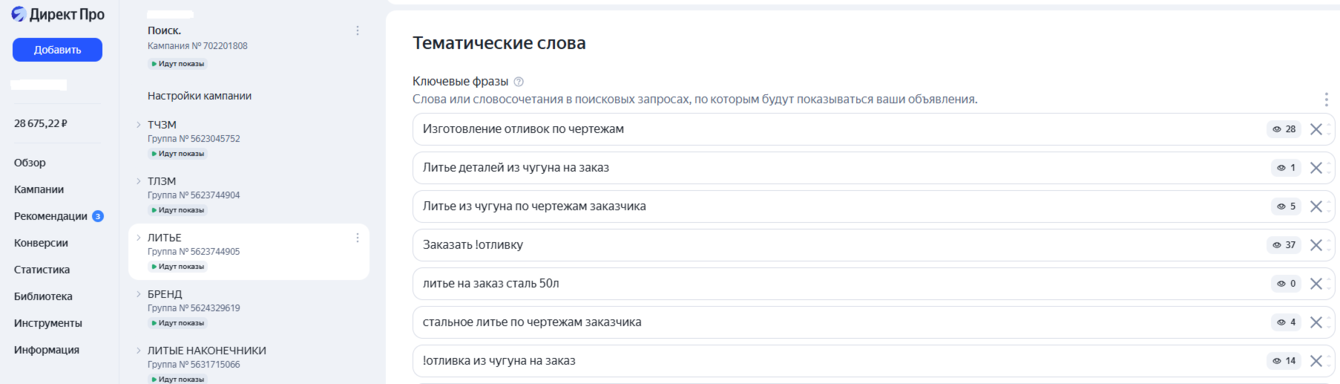Click the eye forecast badge showing 37
This screenshot has width=1340, height=384.
point(1284,245)
